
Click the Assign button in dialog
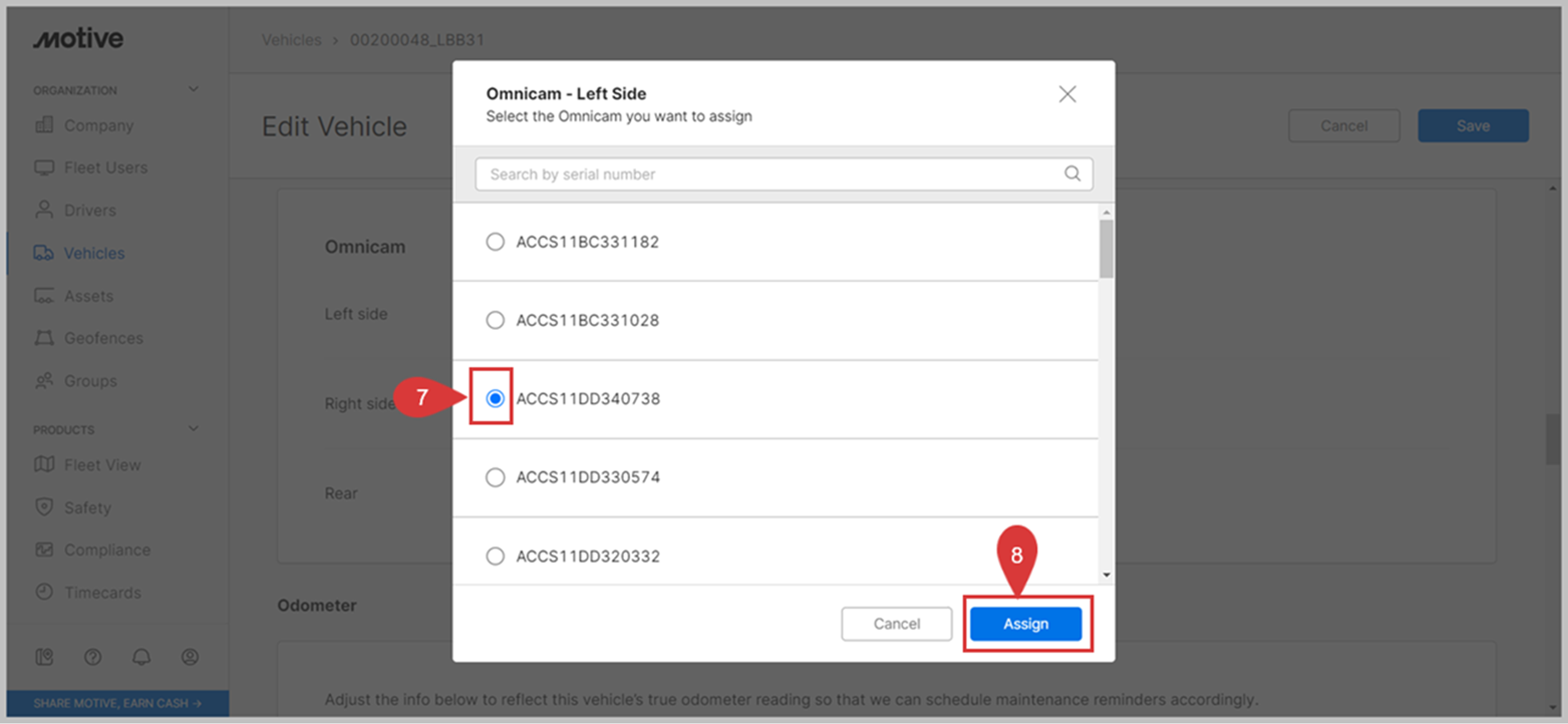tap(1026, 624)
